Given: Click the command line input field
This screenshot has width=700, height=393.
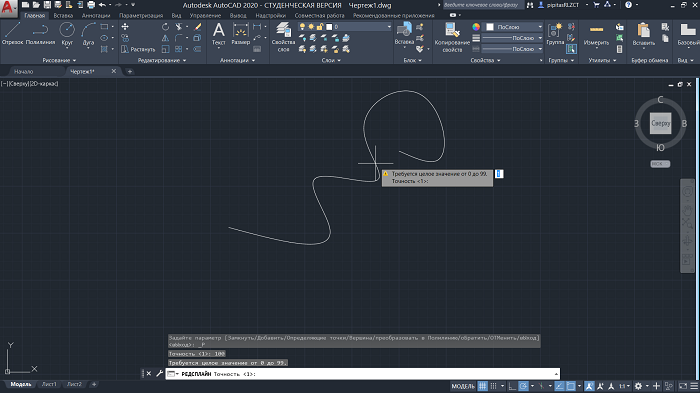Looking at the screenshot, I should 363,374.
